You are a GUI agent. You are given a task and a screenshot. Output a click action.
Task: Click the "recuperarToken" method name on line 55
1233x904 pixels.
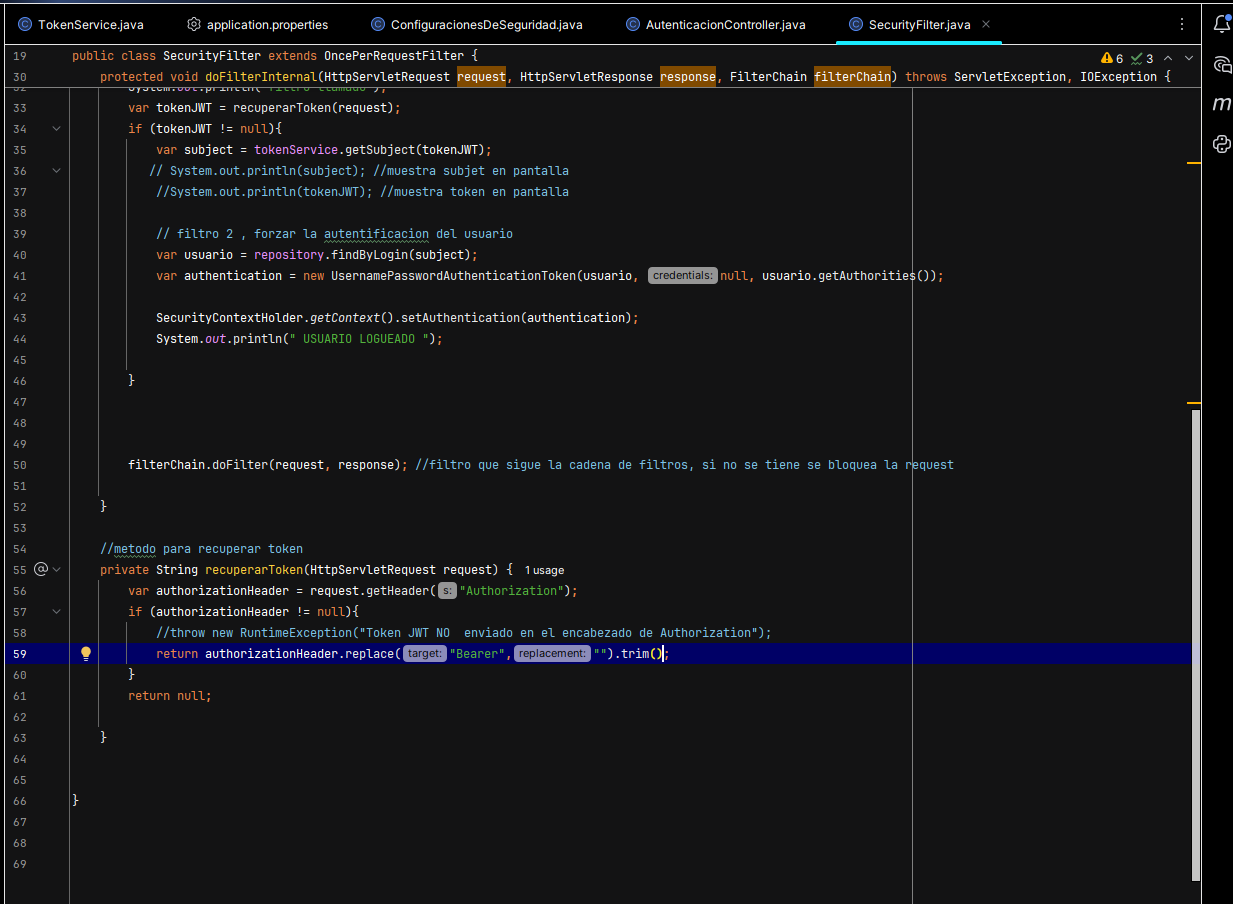click(254, 570)
